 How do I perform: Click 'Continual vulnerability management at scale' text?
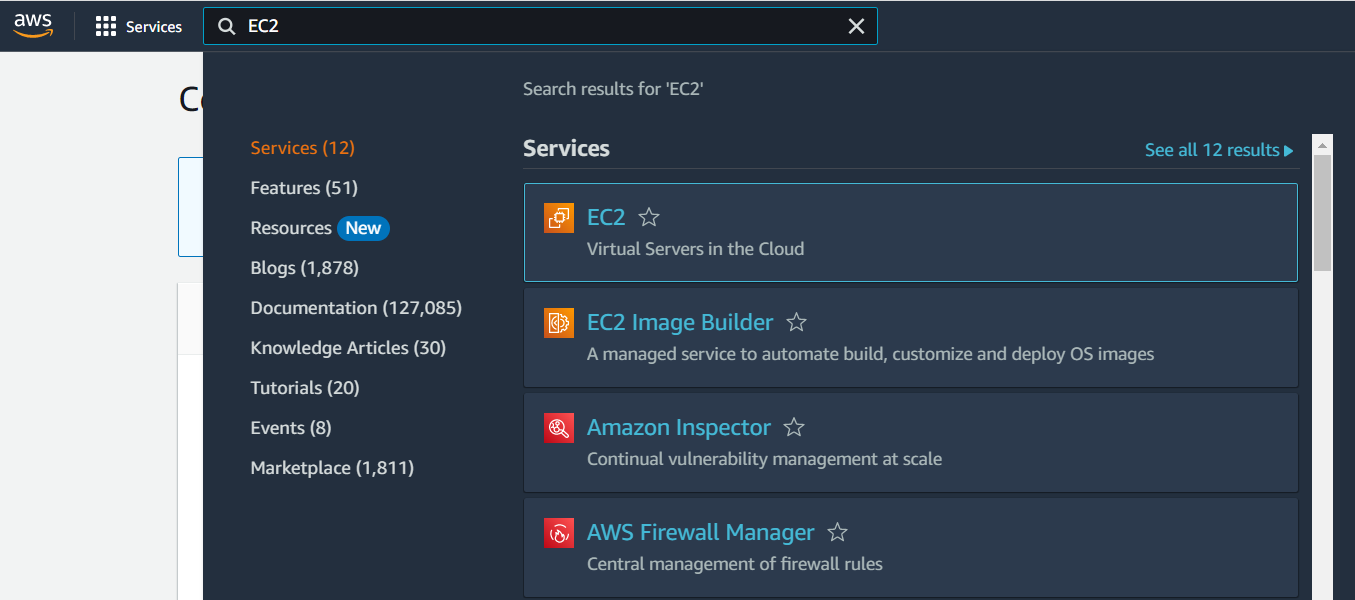(765, 459)
